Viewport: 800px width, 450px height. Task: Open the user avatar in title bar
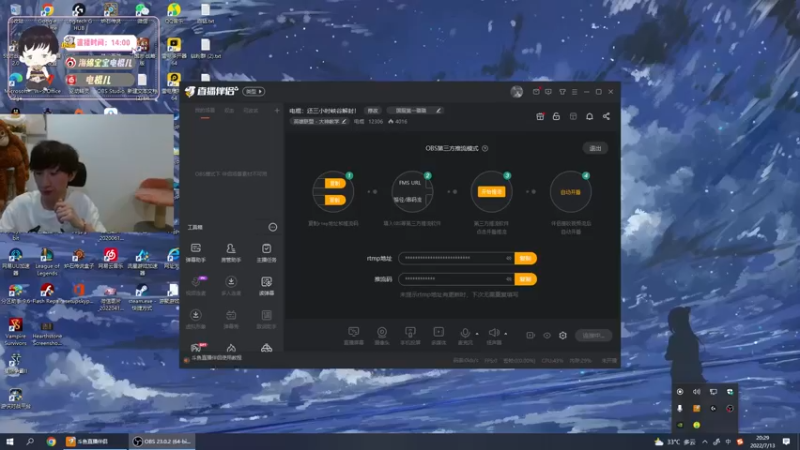(516, 92)
